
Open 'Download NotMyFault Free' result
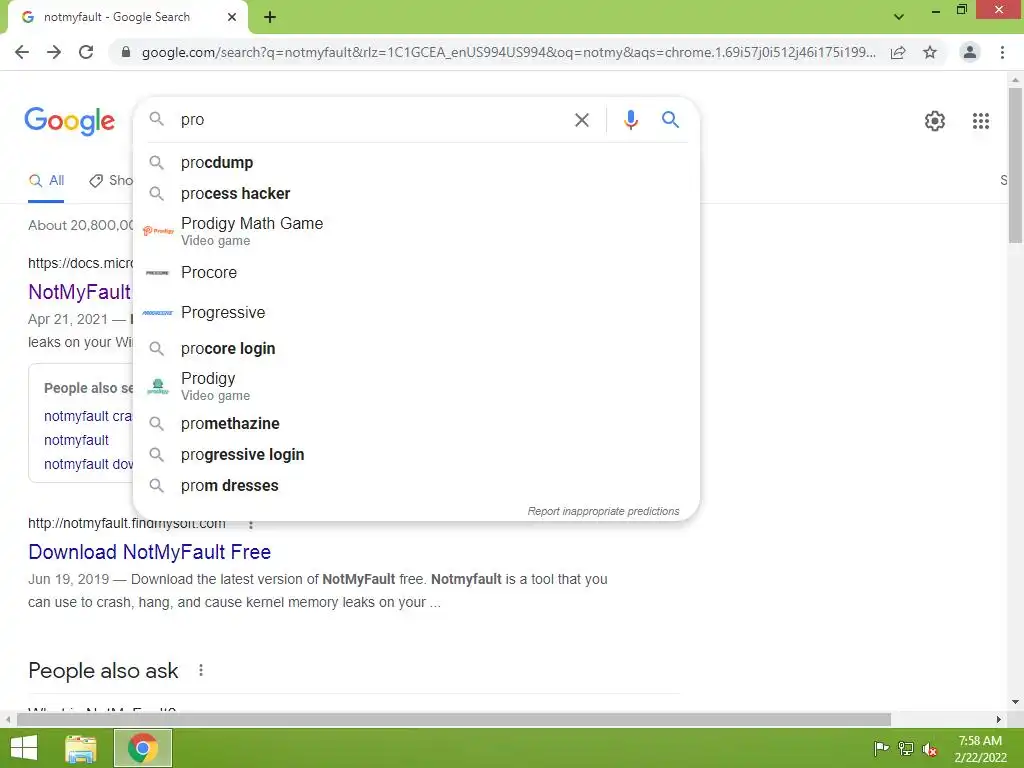click(x=150, y=552)
